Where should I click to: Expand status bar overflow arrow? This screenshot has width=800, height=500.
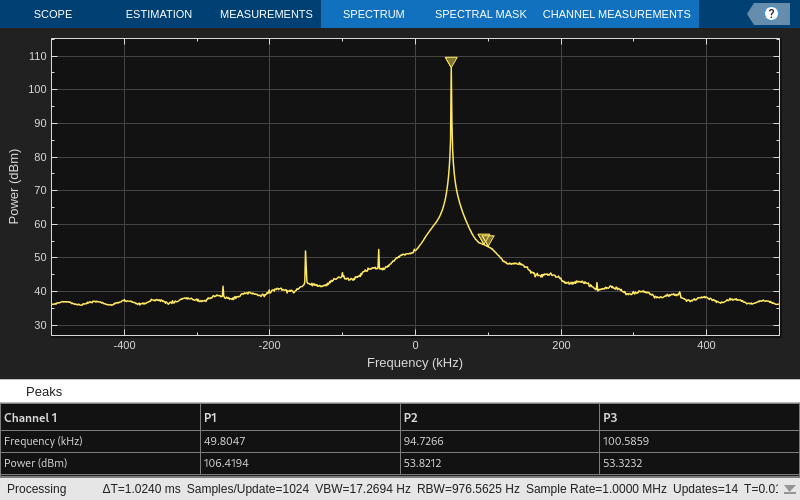(789, 489)
